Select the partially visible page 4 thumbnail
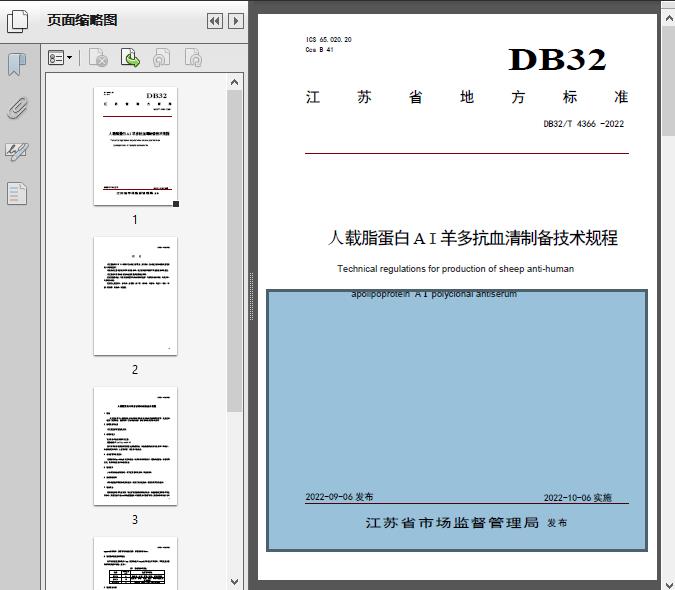Viewport: 675px width, 590px height. 135,563
